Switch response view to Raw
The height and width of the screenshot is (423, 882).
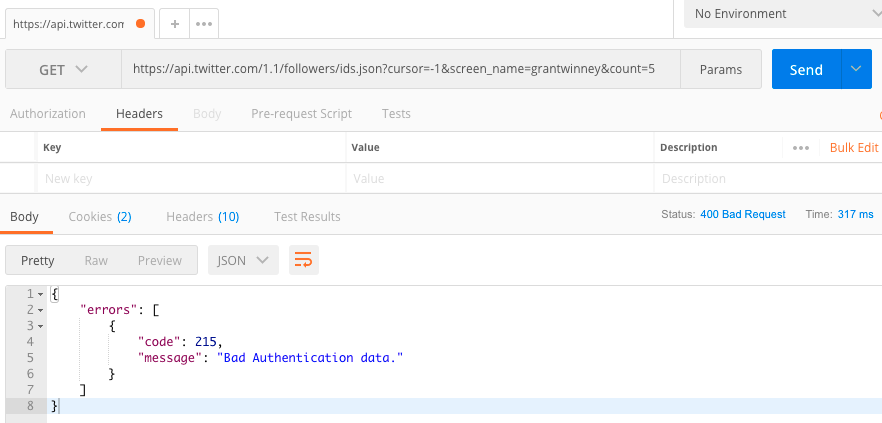pyautogui.click(x=96, y=260)
